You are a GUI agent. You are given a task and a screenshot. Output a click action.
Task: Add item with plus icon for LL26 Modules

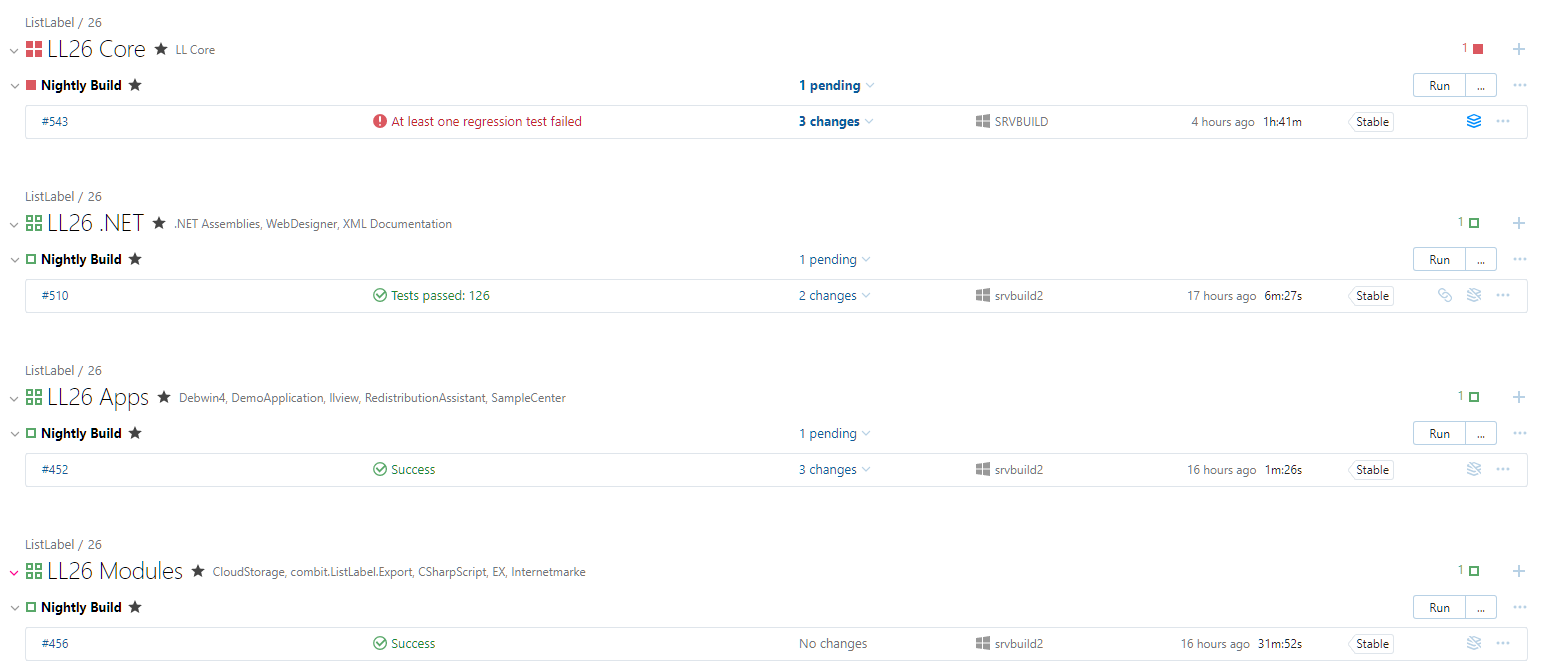tap(1519, 571)
